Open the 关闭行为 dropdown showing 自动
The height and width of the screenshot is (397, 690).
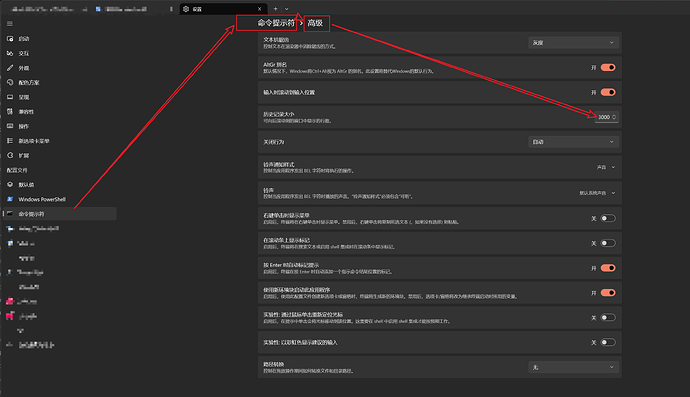[x=573, y=142]
